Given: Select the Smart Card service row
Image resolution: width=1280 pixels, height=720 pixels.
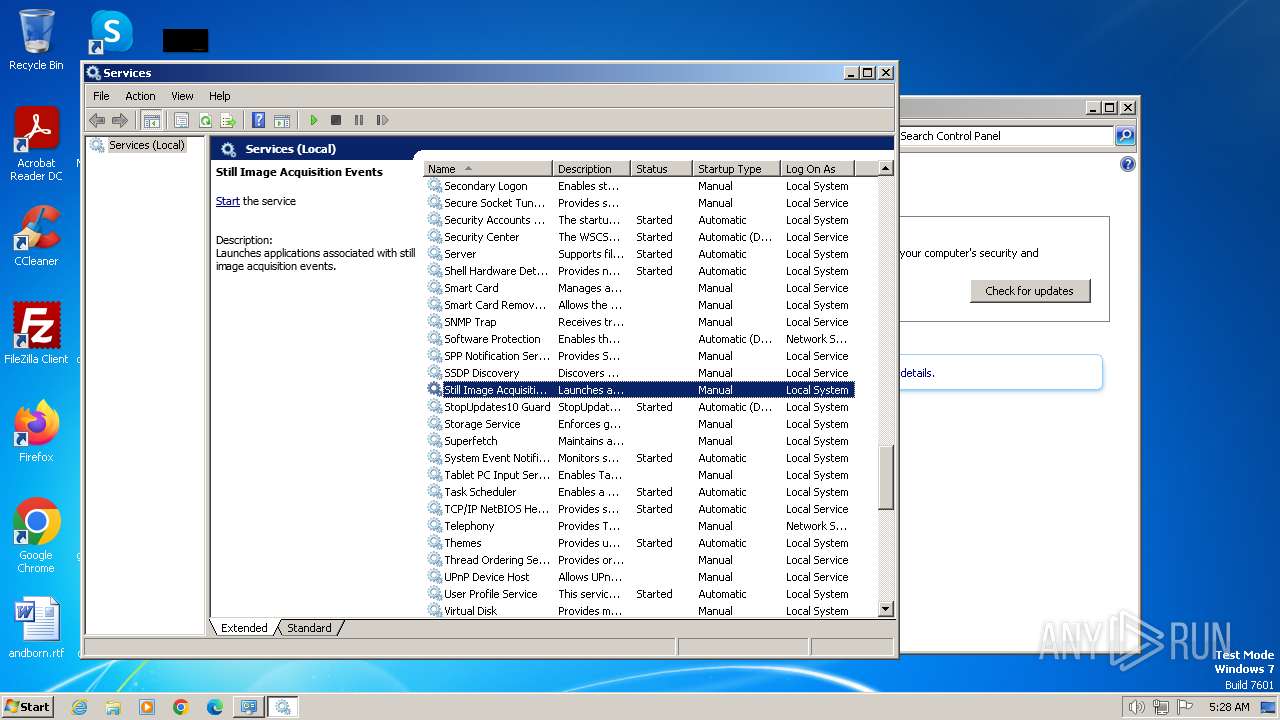Looking at the screenshot, I should (x=640, y=288).
